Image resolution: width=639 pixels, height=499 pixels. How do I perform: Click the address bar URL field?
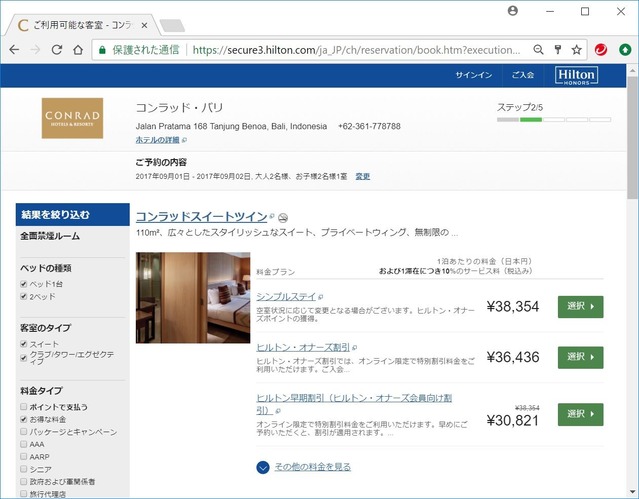point(356,50)
